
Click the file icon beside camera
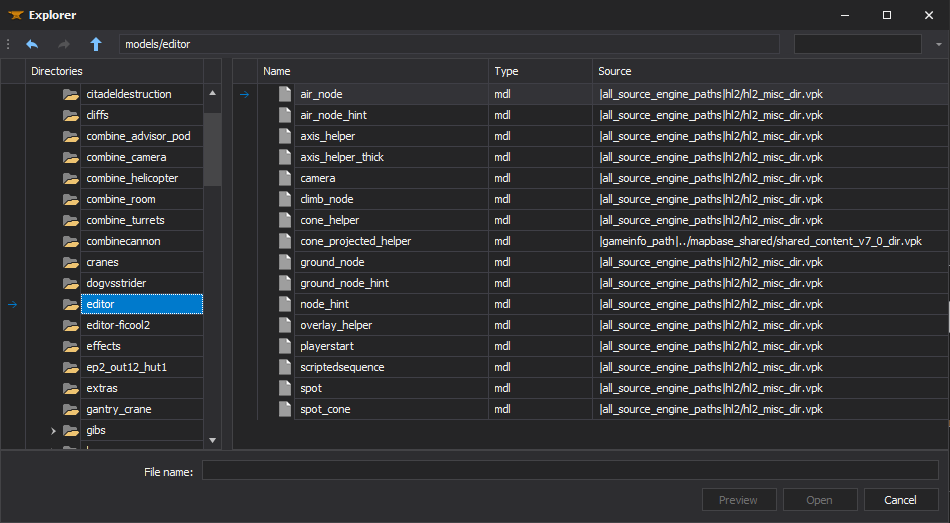pyautogui.click(x=284, y=178)
